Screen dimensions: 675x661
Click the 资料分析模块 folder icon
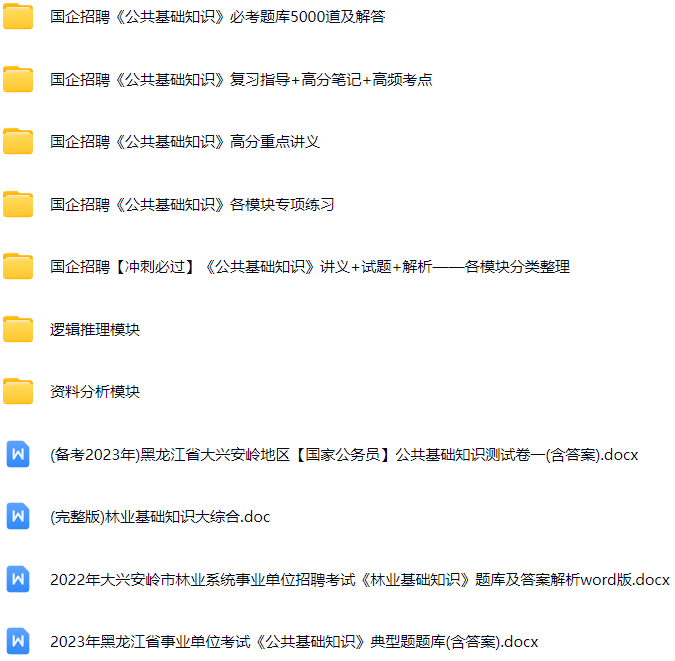[18, 392]
